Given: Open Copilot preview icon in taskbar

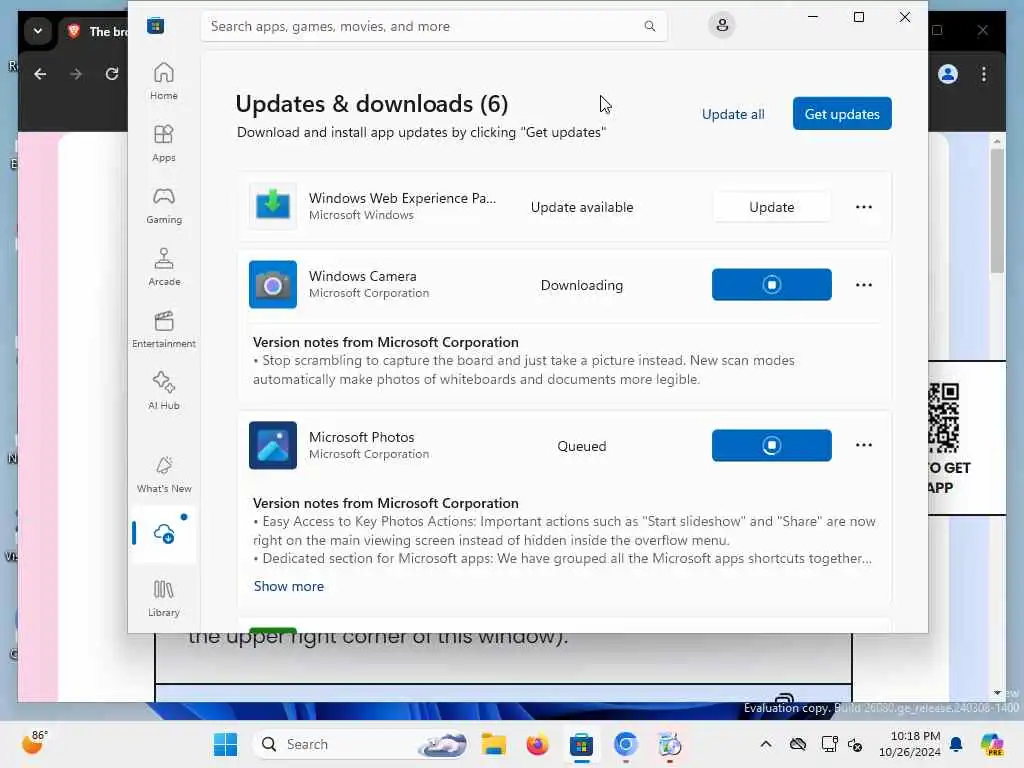Looking at the screenshot, I should point(992,744).
